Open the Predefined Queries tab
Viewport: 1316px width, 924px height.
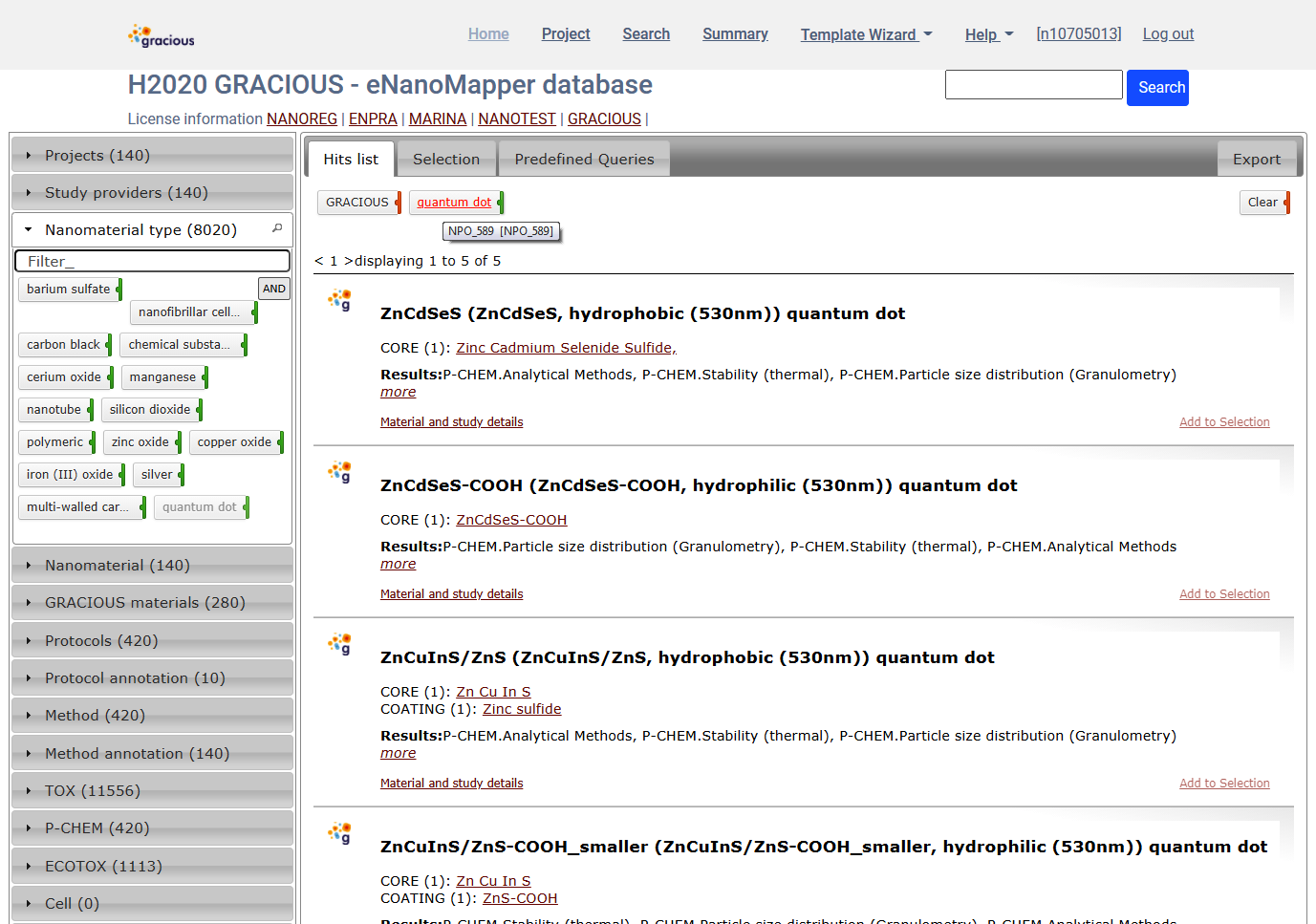coord(584,160)
